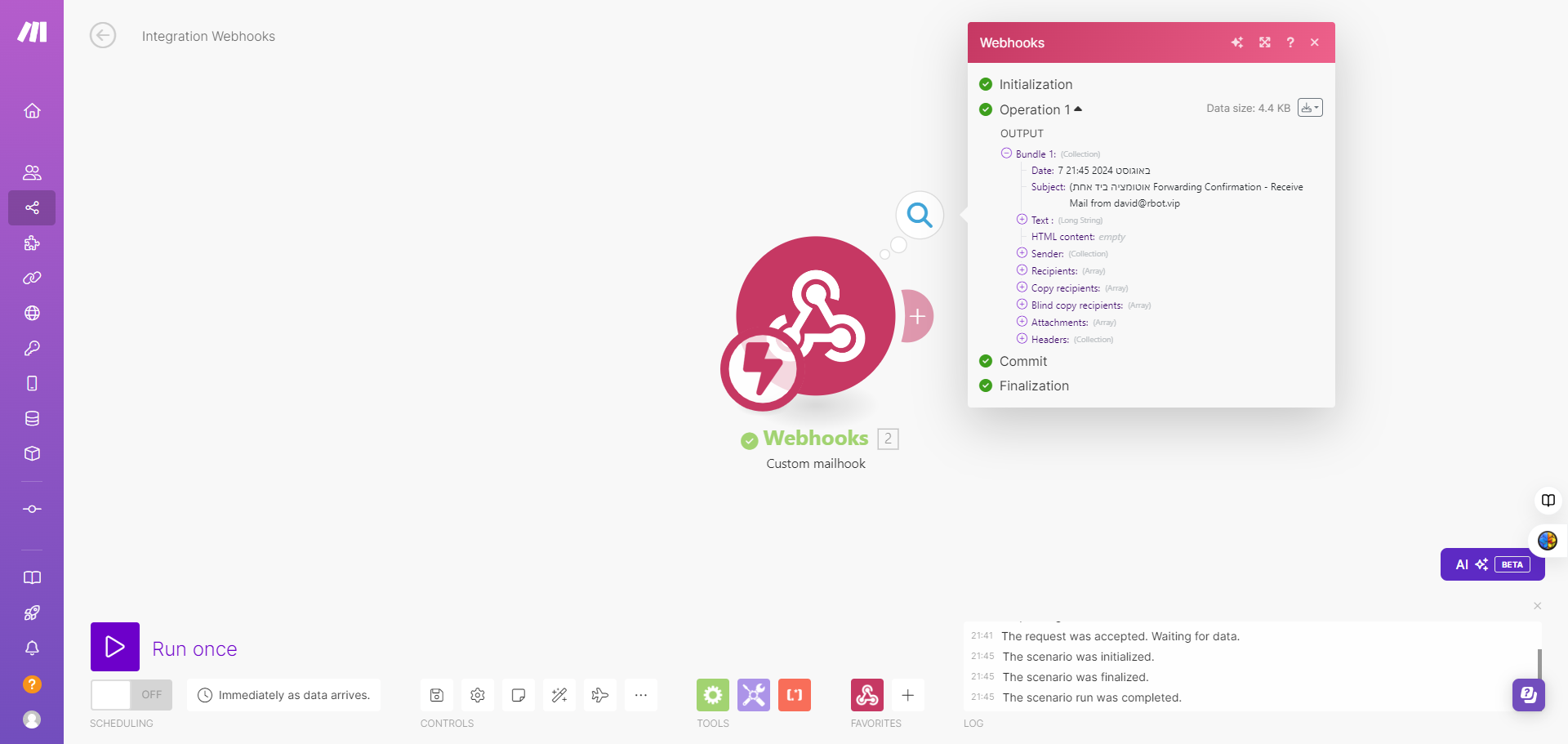Open the colorful globe extension icon

coord(1547,541)
